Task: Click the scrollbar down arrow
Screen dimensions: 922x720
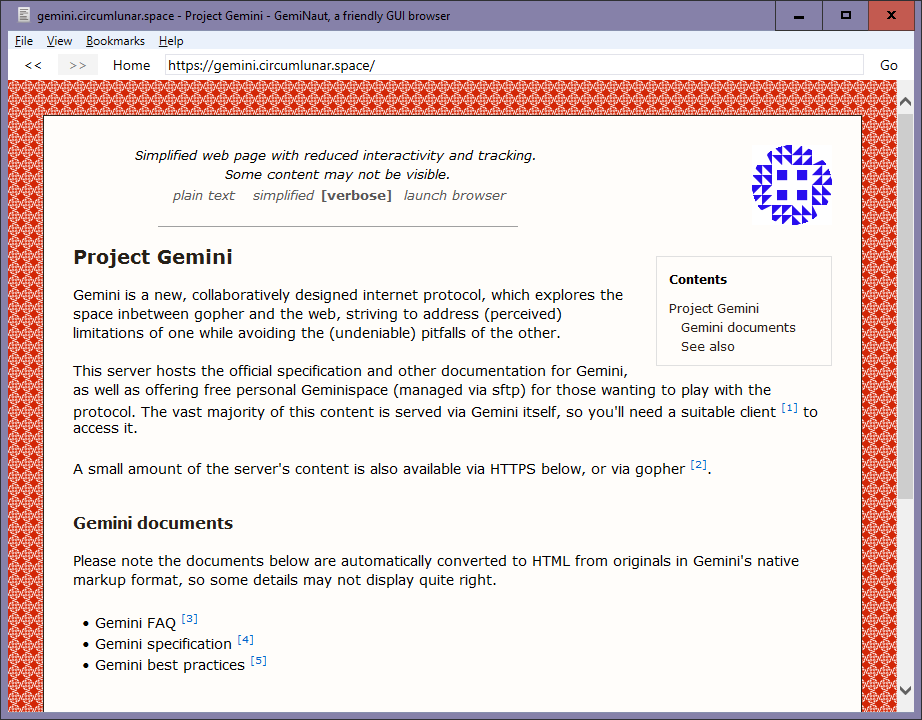Action: point(905,690)
